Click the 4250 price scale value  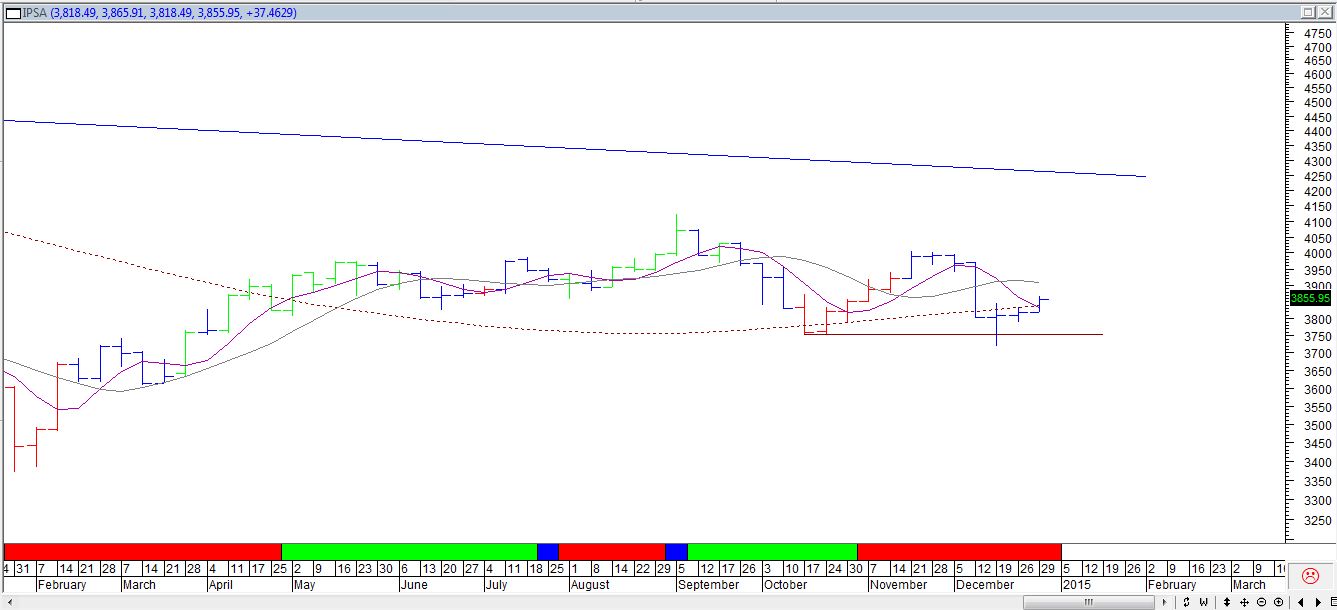(1316, 176)
